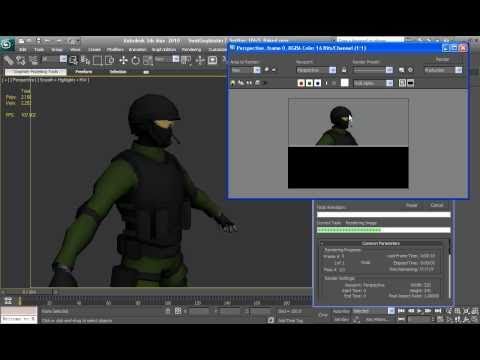Image resolution: width=480 pixels, height=360 pixels.
Task: Click Cancel in the rendering progress dialog
Action: tap(437, 205)
